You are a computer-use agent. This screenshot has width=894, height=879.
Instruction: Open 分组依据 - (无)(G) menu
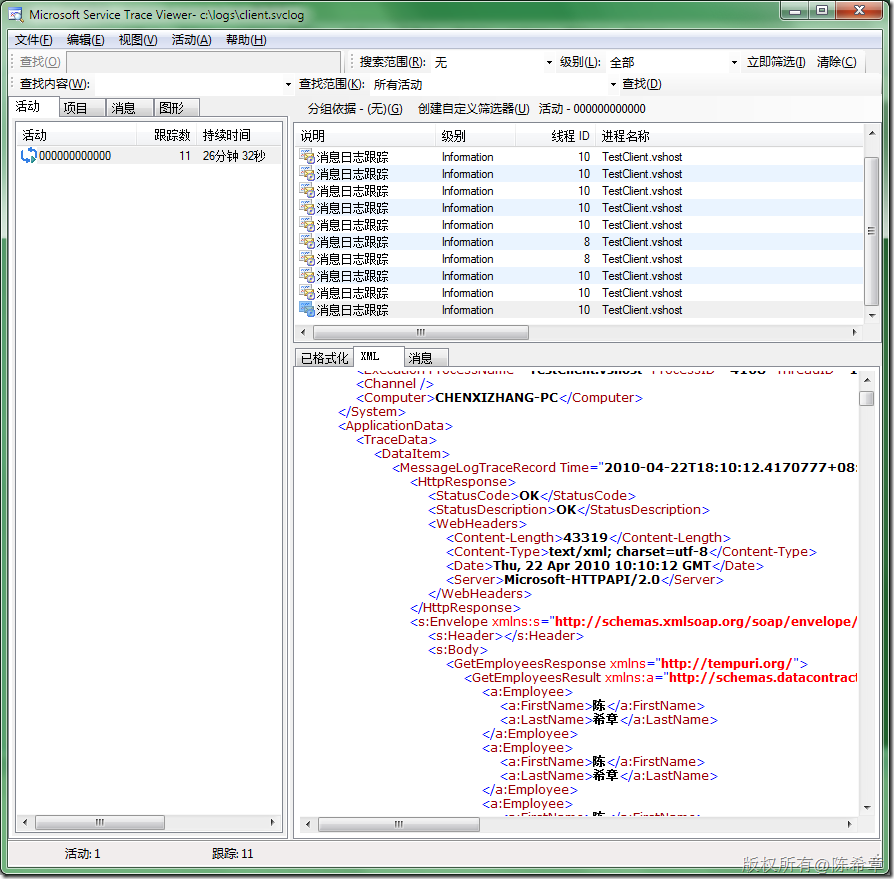pos(355,109)
